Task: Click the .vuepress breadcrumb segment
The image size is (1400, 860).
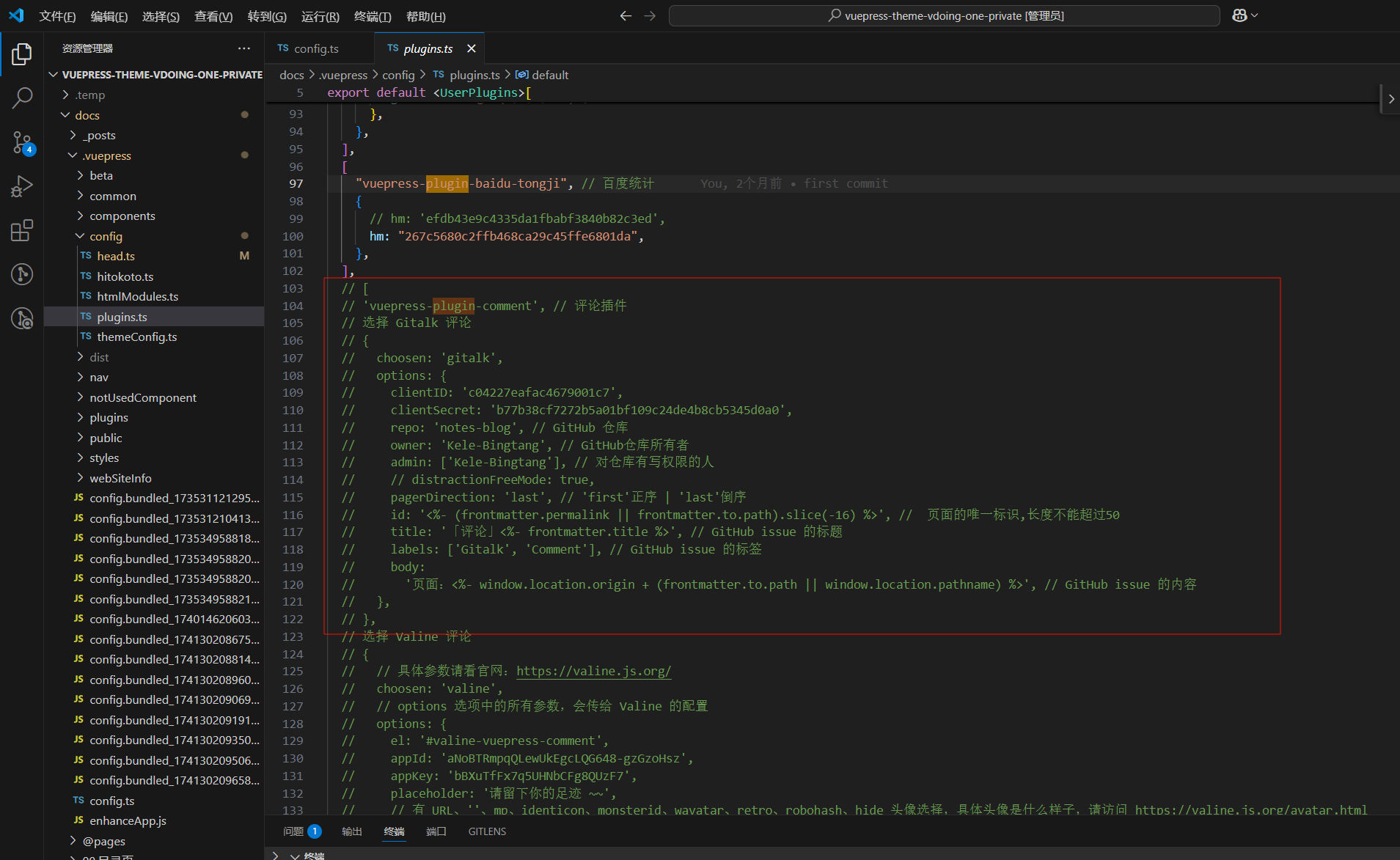Action: coord(343,75)
